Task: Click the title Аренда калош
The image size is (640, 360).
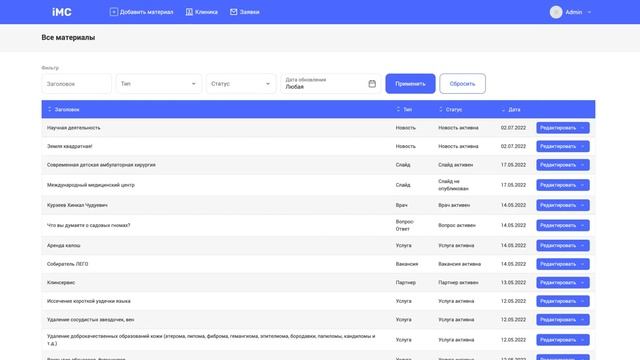Action: pyautogui.click(x=63, y=245)
